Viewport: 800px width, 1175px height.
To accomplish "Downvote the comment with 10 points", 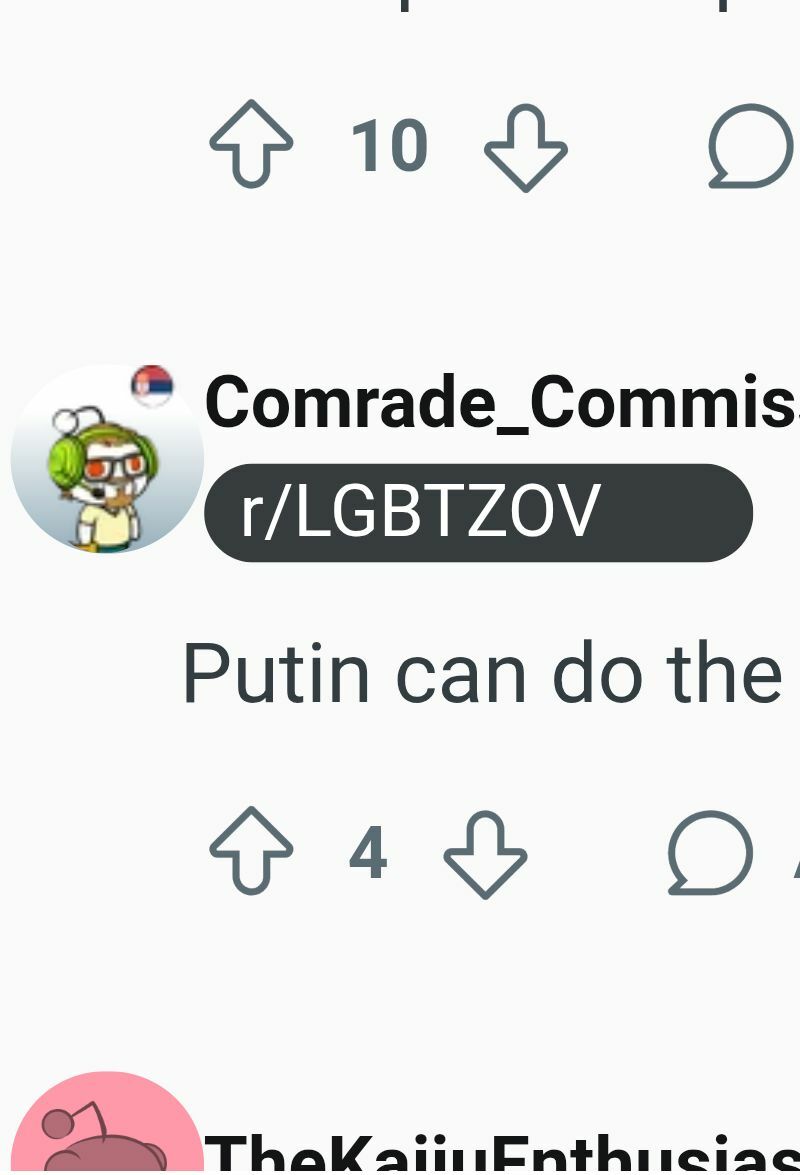I will point(526,148).
